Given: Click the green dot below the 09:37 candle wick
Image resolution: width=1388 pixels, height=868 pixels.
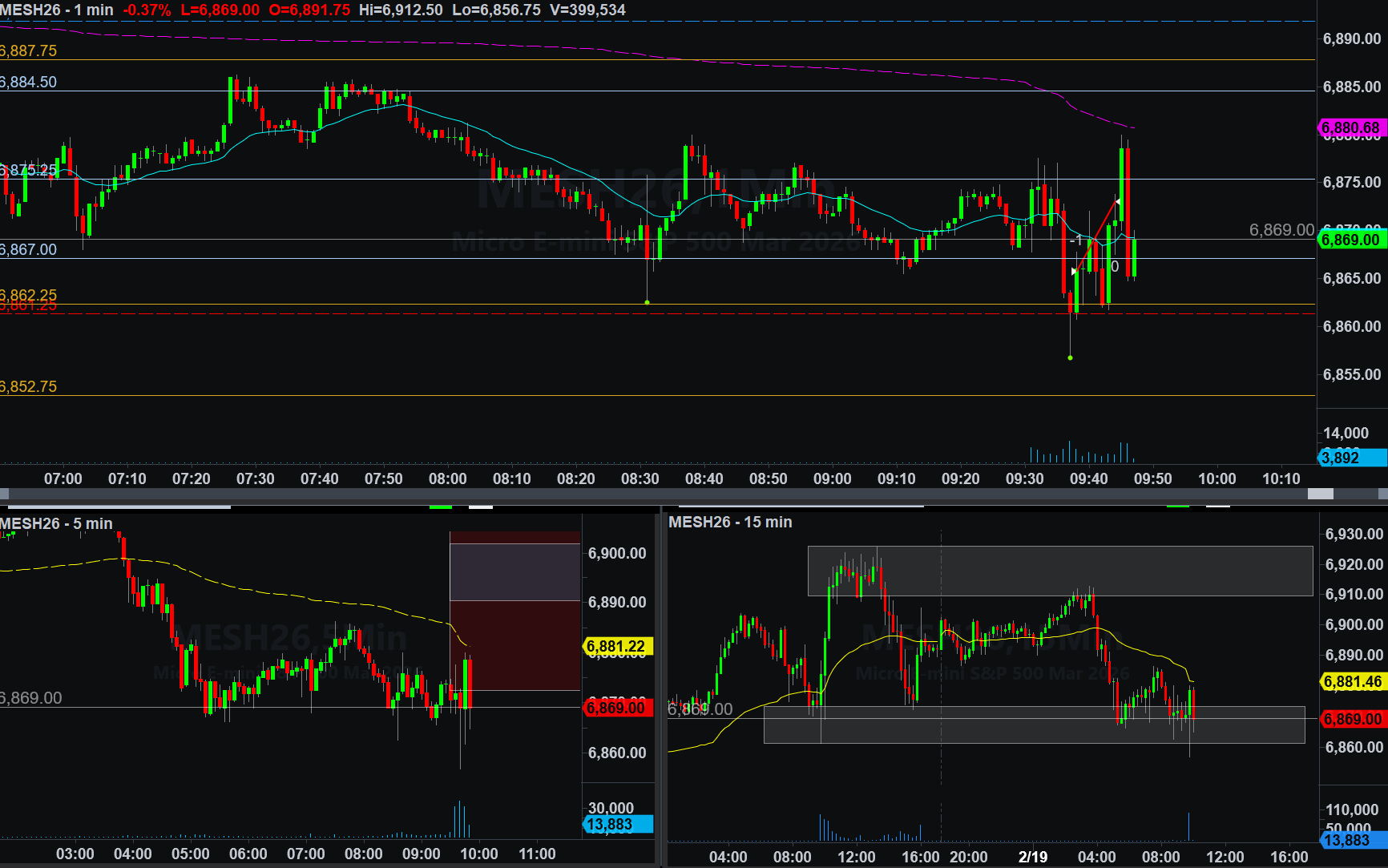Looking at the screenshot, I should click(1071, 357).
